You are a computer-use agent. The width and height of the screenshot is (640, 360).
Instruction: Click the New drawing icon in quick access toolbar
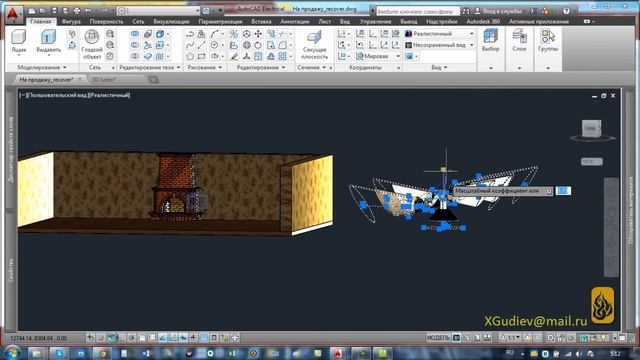click(32, 11)
